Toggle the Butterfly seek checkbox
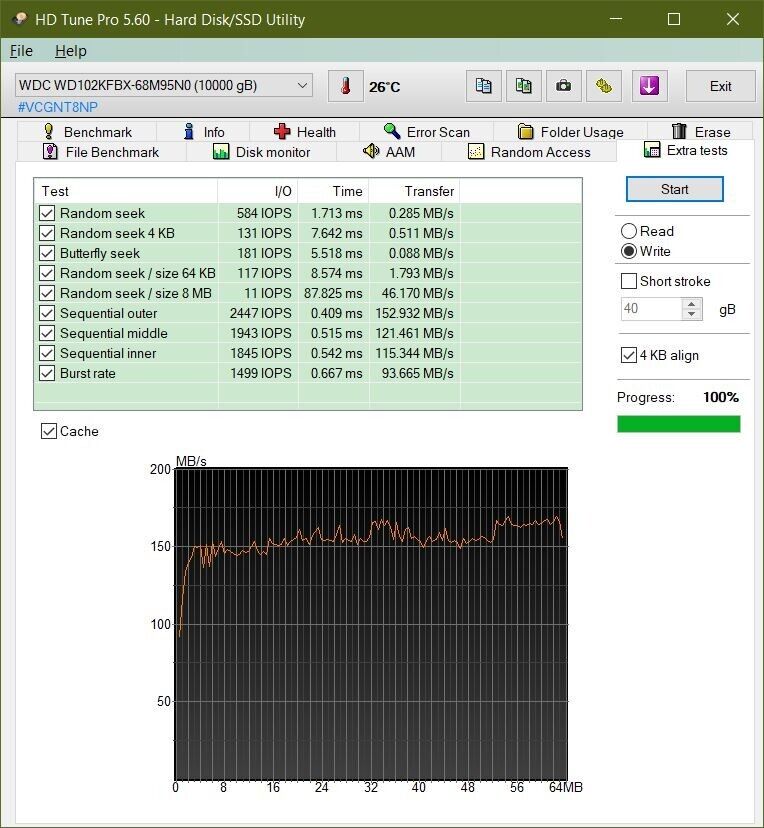The height and width of the screenshot is (828, 764). (47, 253)
